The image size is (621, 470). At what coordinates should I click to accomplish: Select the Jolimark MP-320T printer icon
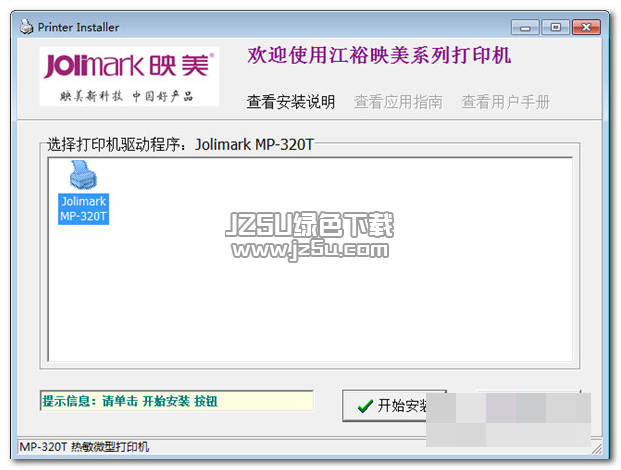pyautogui.click(x=83, y=175)
